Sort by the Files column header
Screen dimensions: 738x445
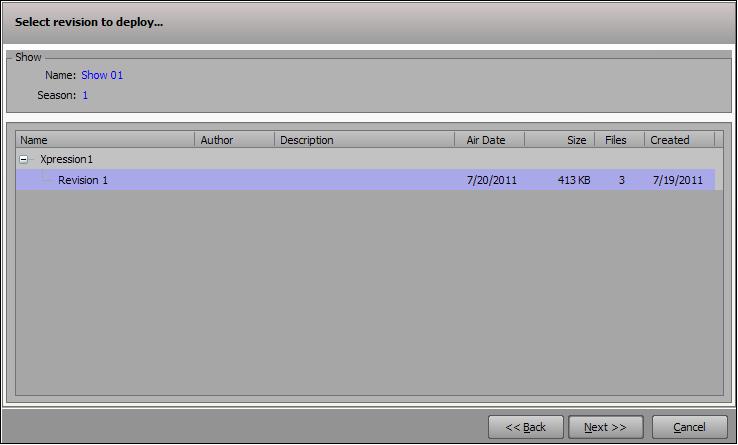[619, 140]
